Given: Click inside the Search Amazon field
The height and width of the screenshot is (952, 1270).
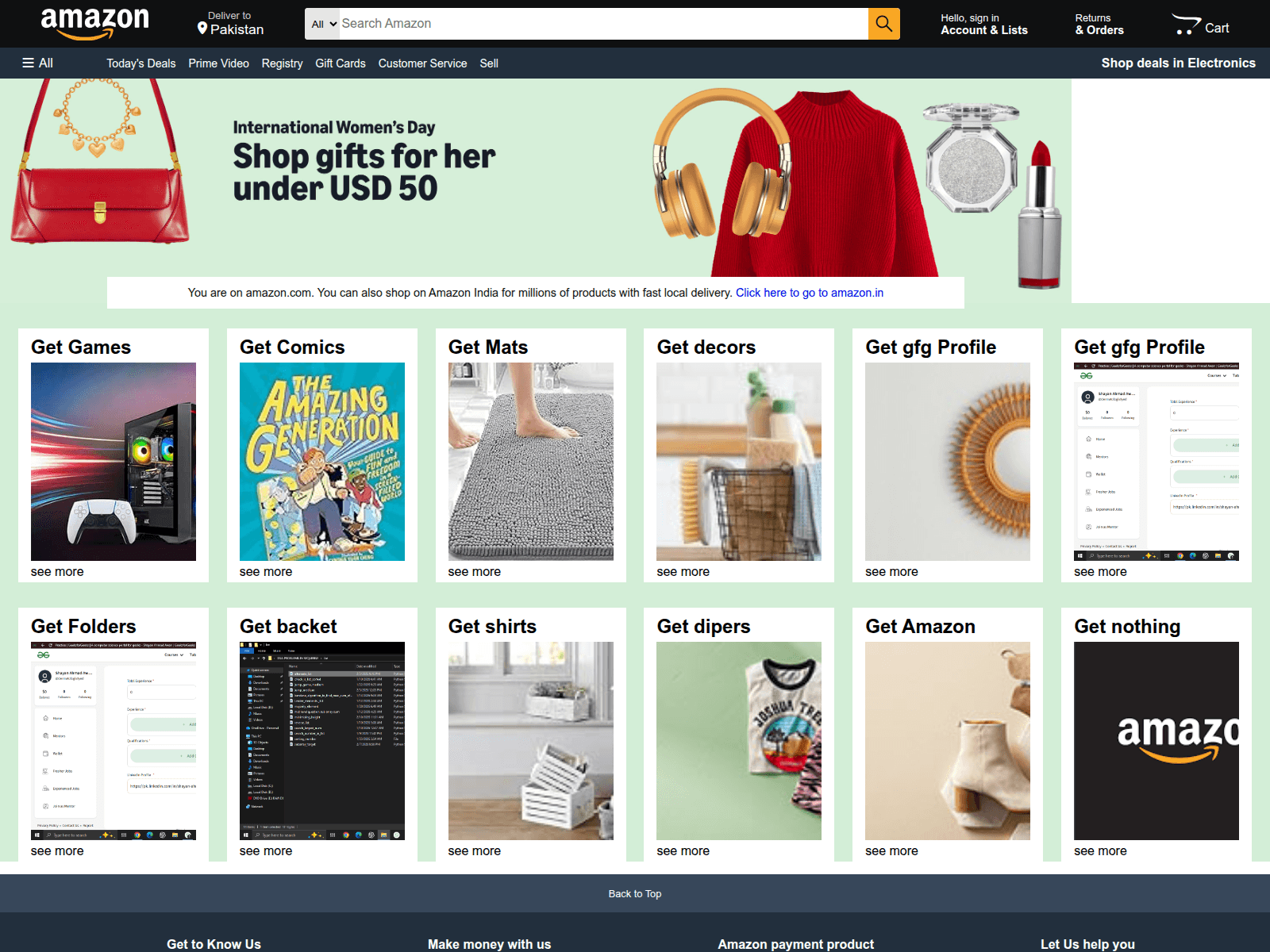Looking at the screenshot, I should [x=603, y=24].
